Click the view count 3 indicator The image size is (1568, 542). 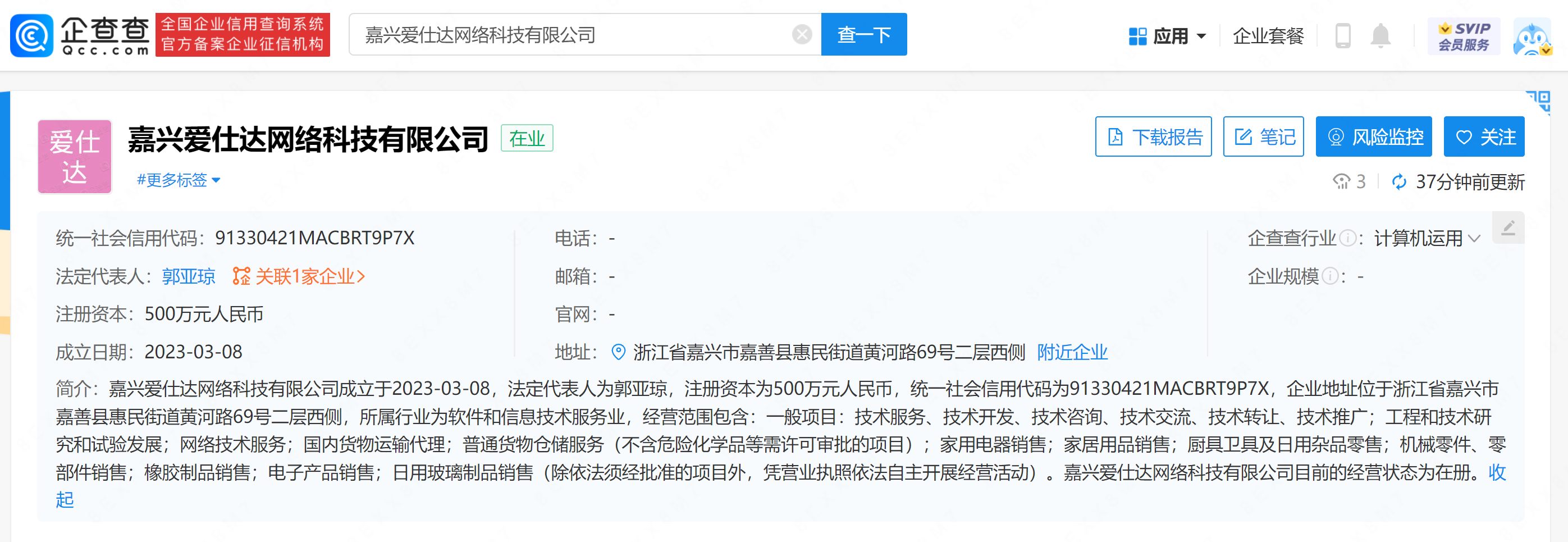1350,181
